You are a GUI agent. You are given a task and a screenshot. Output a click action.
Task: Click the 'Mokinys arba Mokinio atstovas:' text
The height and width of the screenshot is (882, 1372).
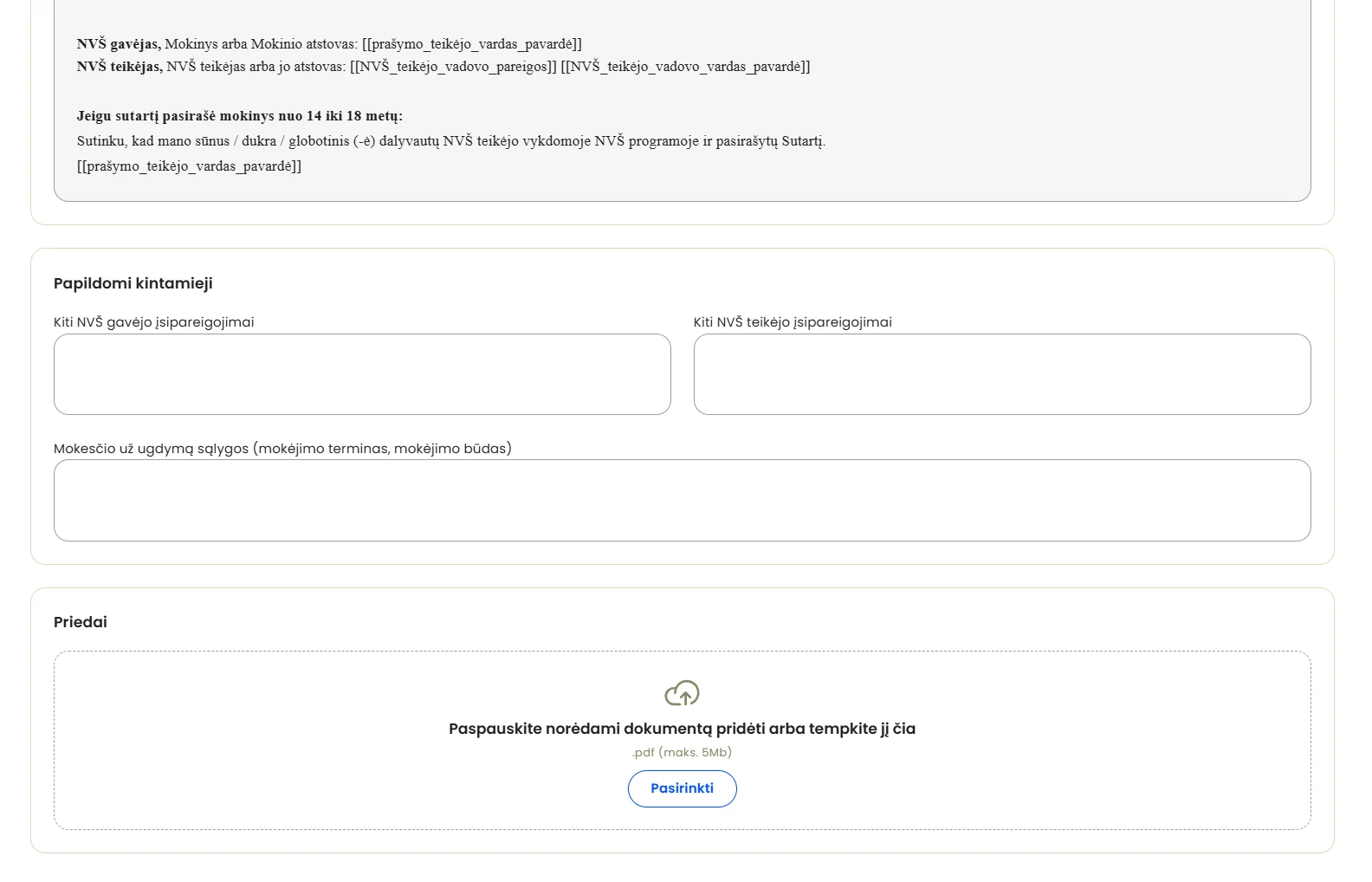click(x=261, y=44)
